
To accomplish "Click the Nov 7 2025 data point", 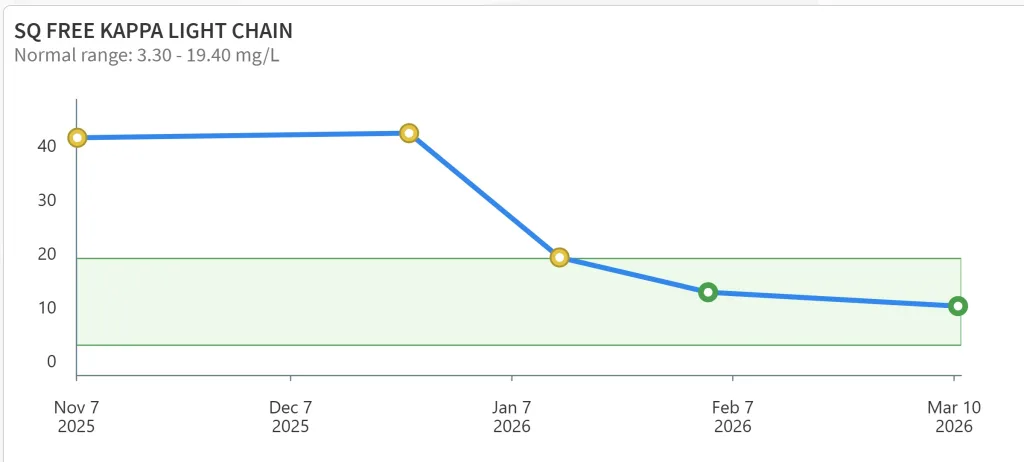I will (77, 138).
